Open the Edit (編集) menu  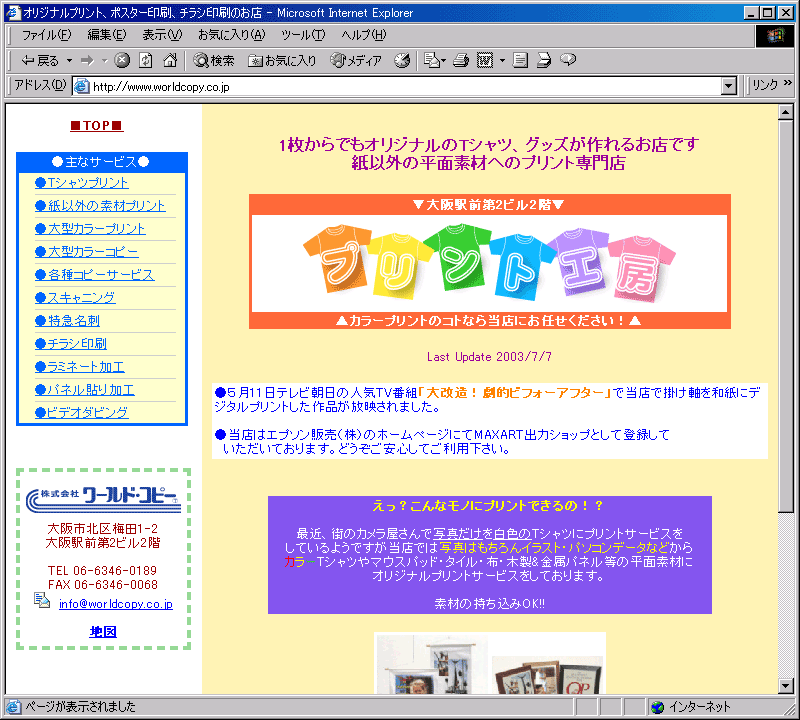pos(107,35)
